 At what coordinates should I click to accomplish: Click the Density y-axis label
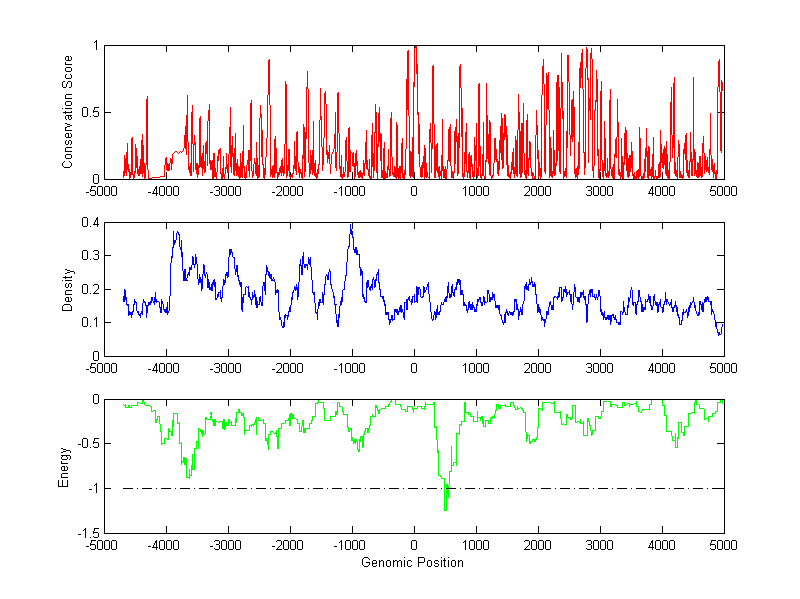(x=68, y=289)
